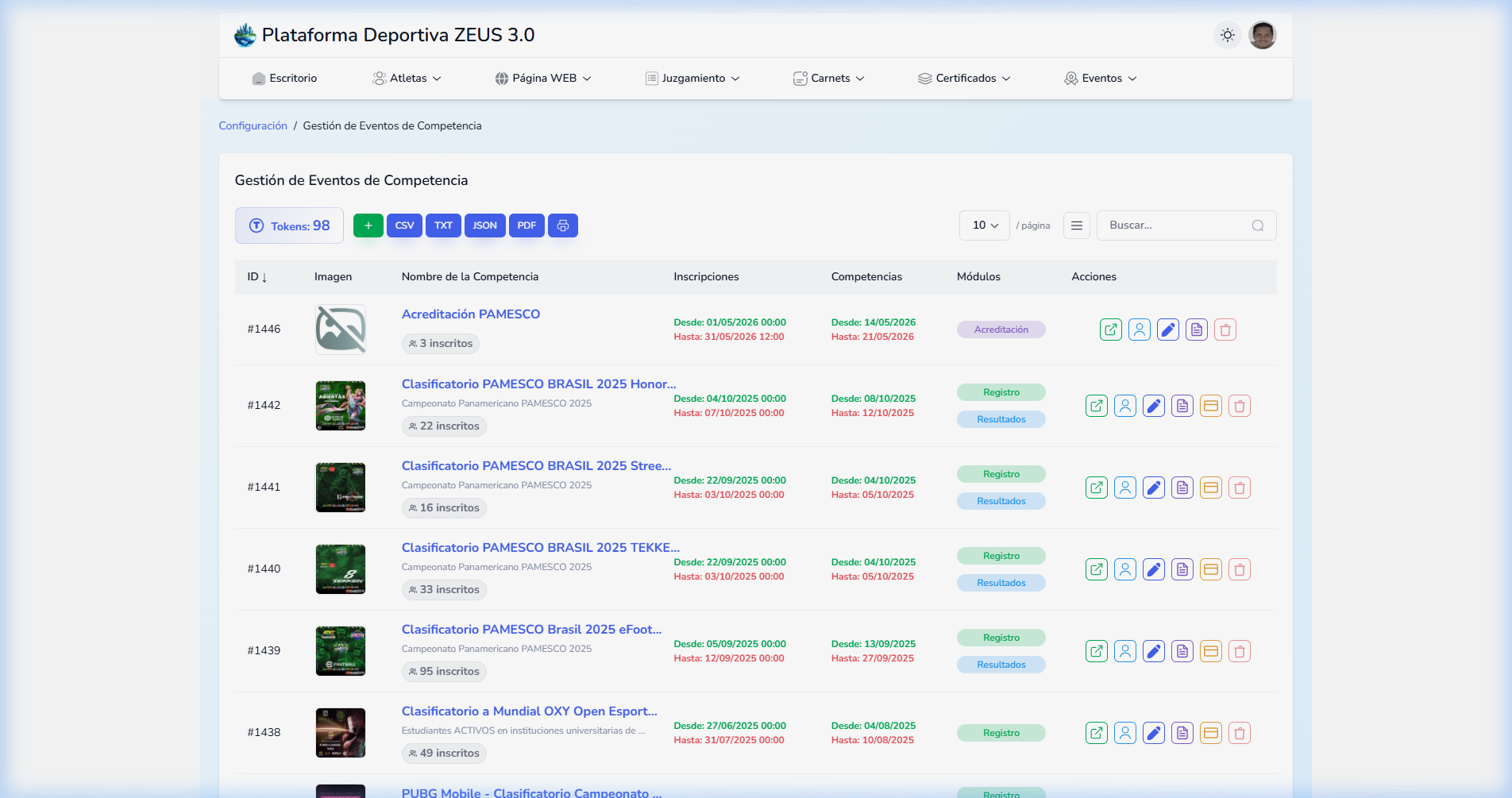Open the user icon for event #1441
Screen dimensions: 1512x798
tap(1125, 488)
